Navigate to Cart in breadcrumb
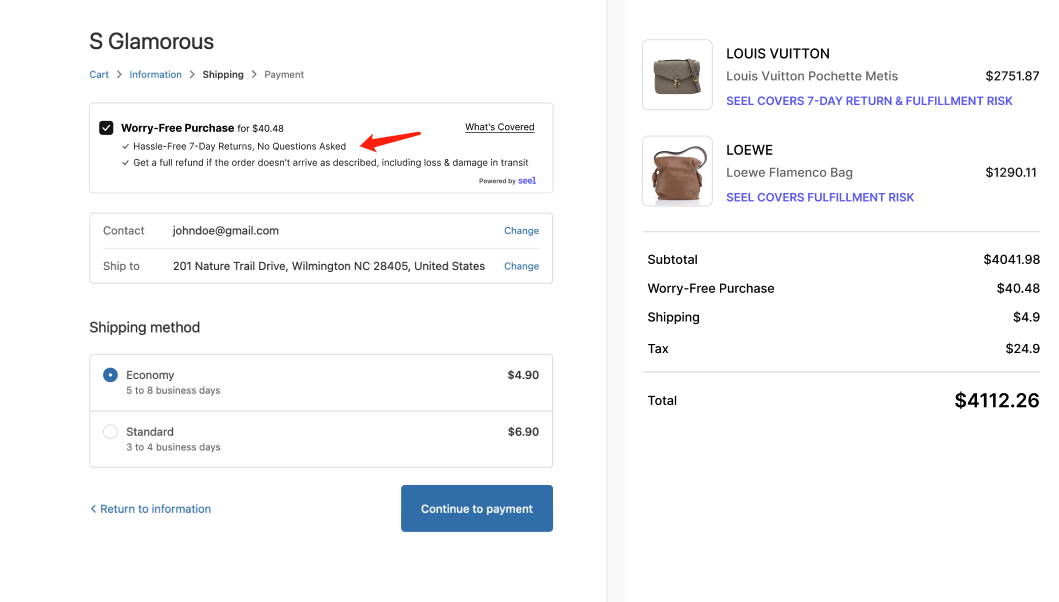 99,75
